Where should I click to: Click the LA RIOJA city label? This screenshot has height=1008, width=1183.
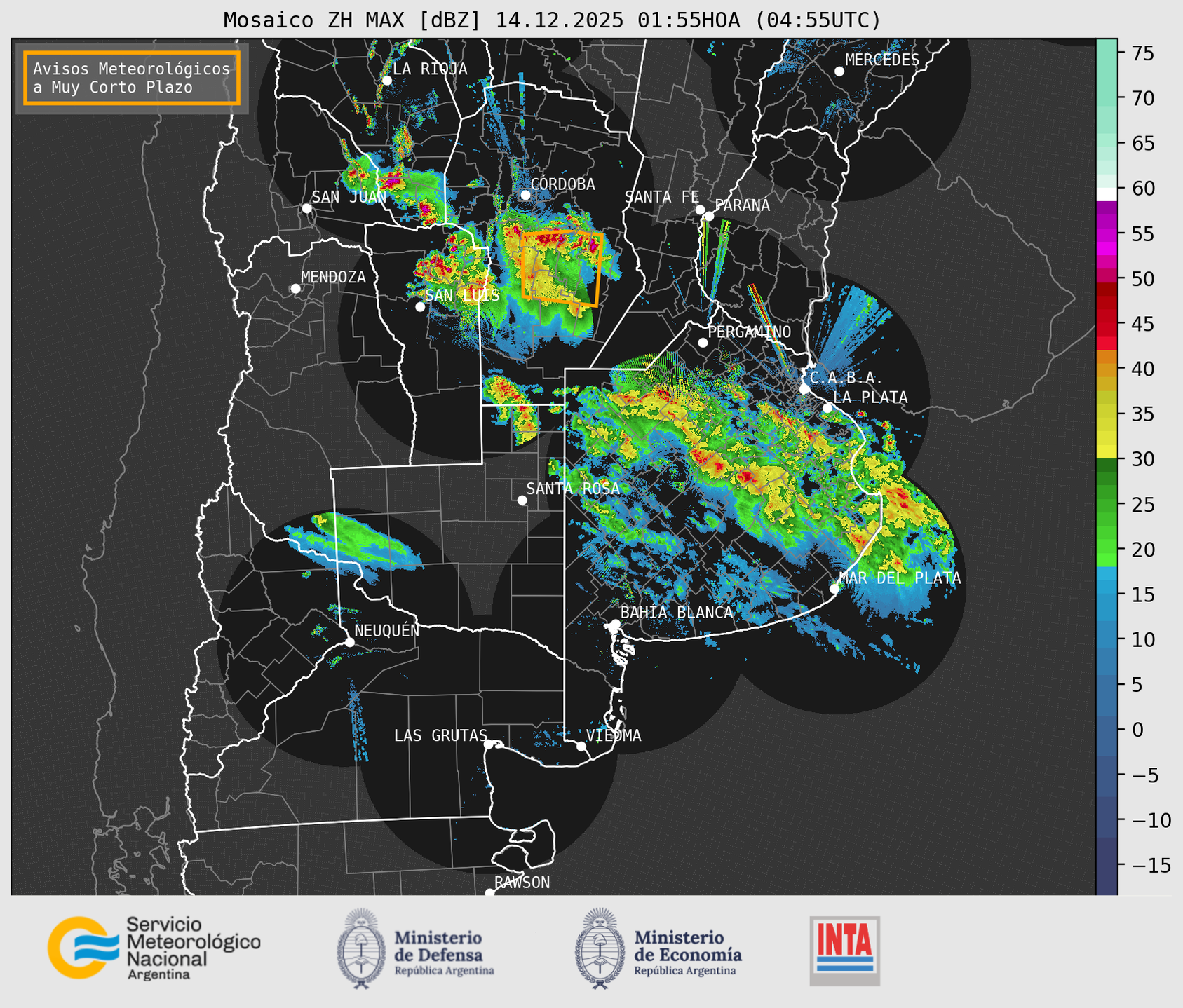pos(430,69)
